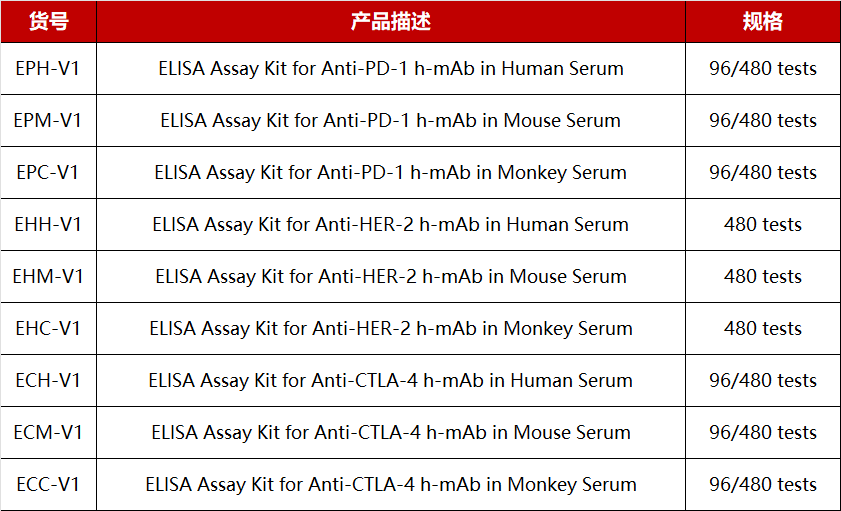Viewport: 841px width, 511px height.
Task: Click the EPM-V1 catalog number cell
Action: (x=48, y=121)
